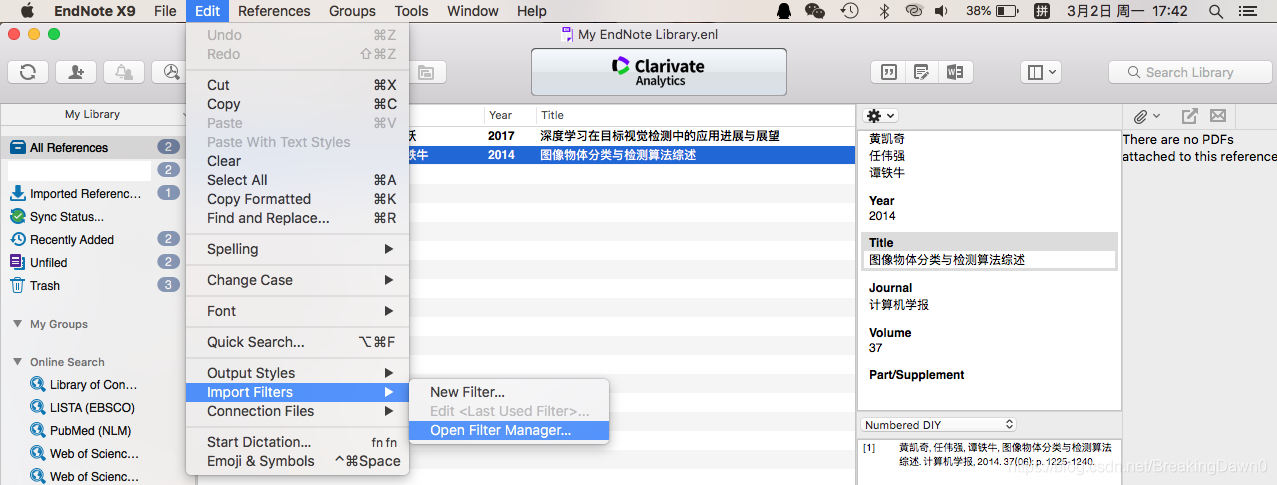Expand the Output Styles submenu

tap(297, 373)
